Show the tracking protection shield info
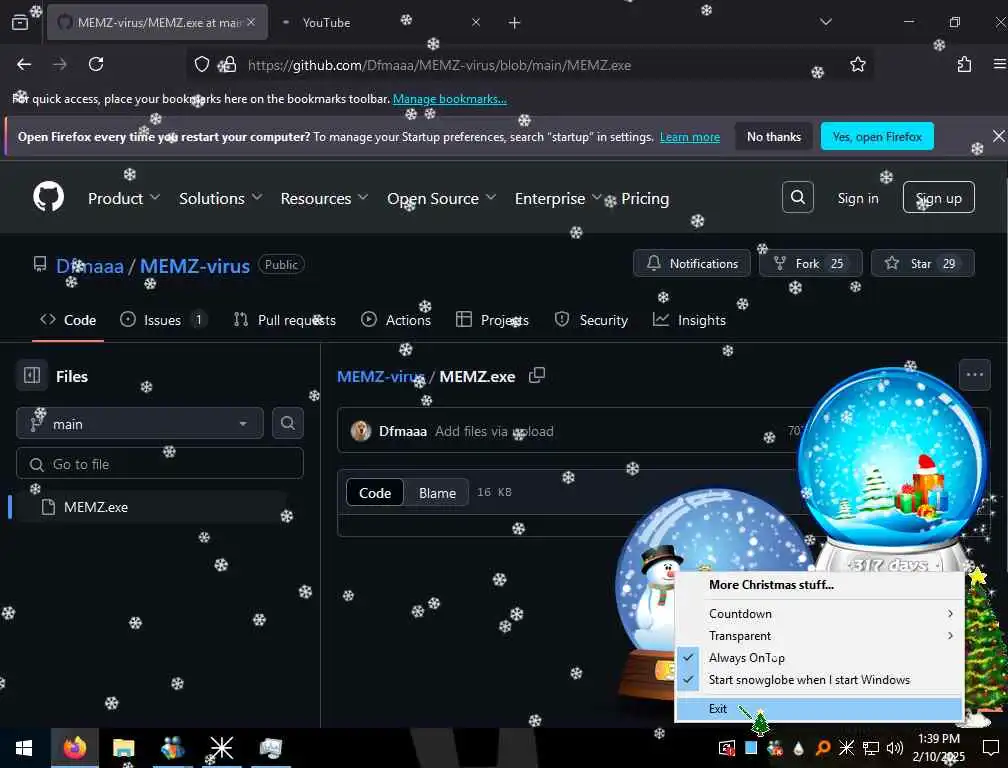This screenshot has width=1008, height=768. click(x=202, y=64)
